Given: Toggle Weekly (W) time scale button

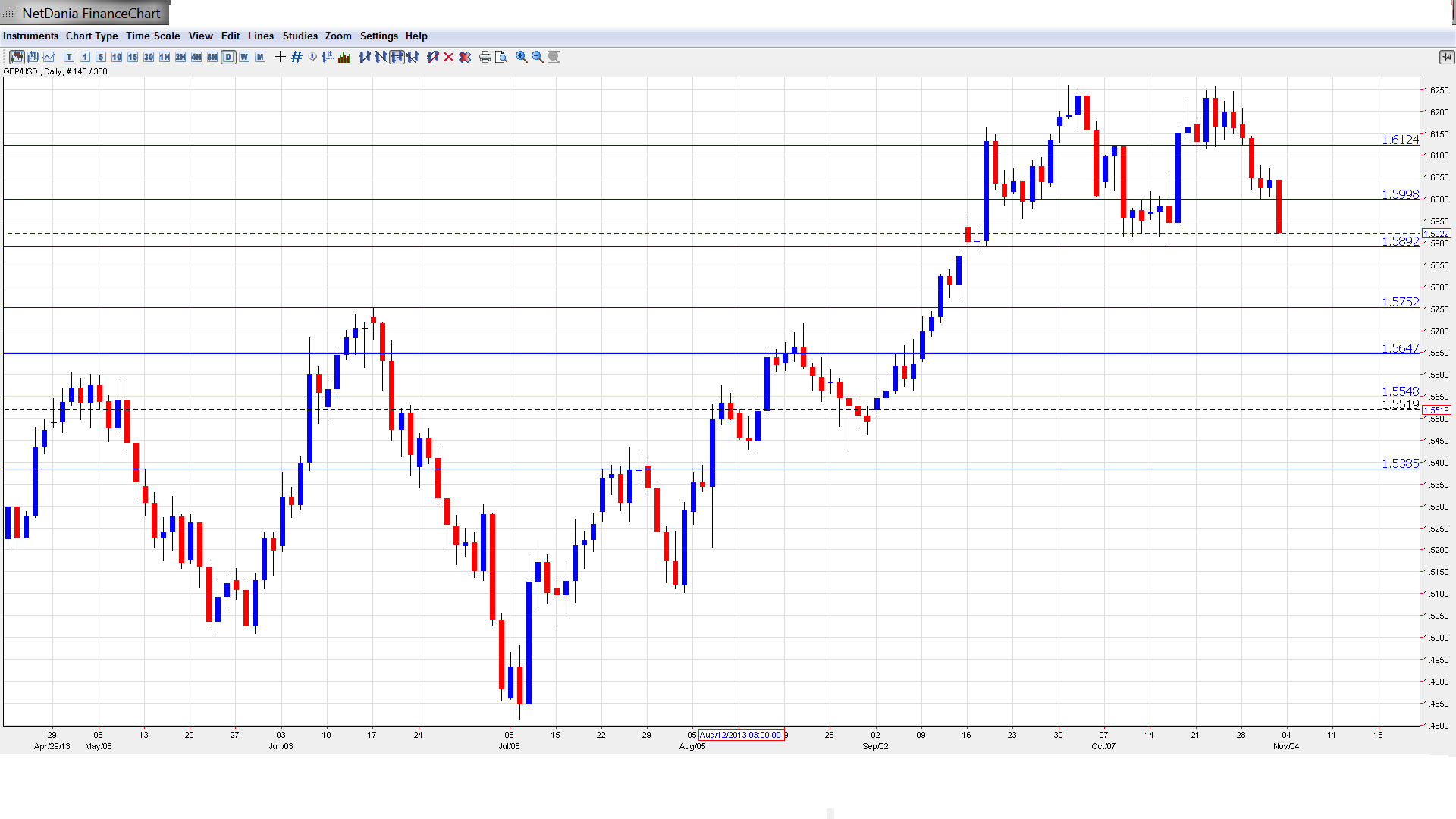Looking at the screenshot, I should pos(244,57).
